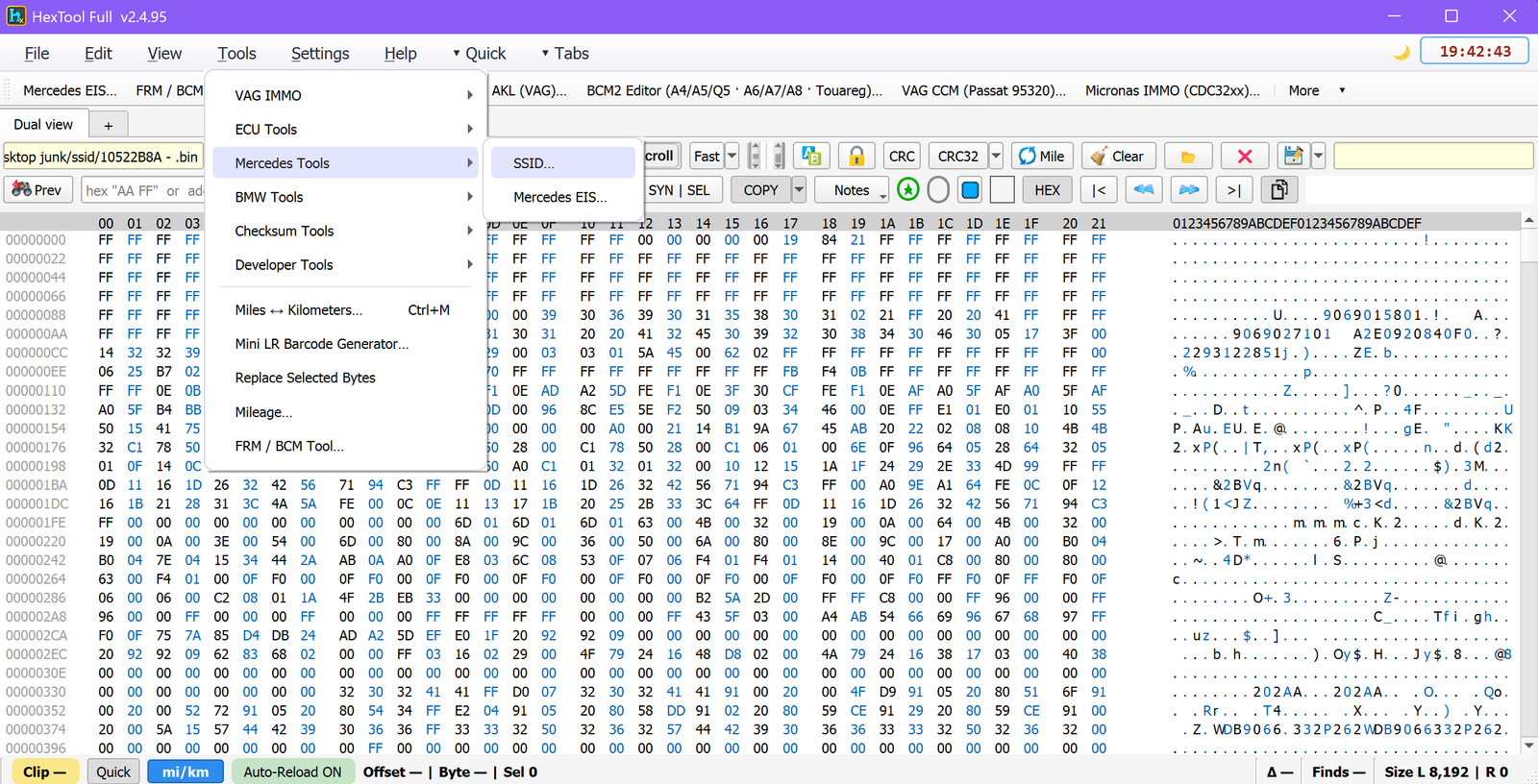Jump to last with >| button

[x=1233, y=189]
